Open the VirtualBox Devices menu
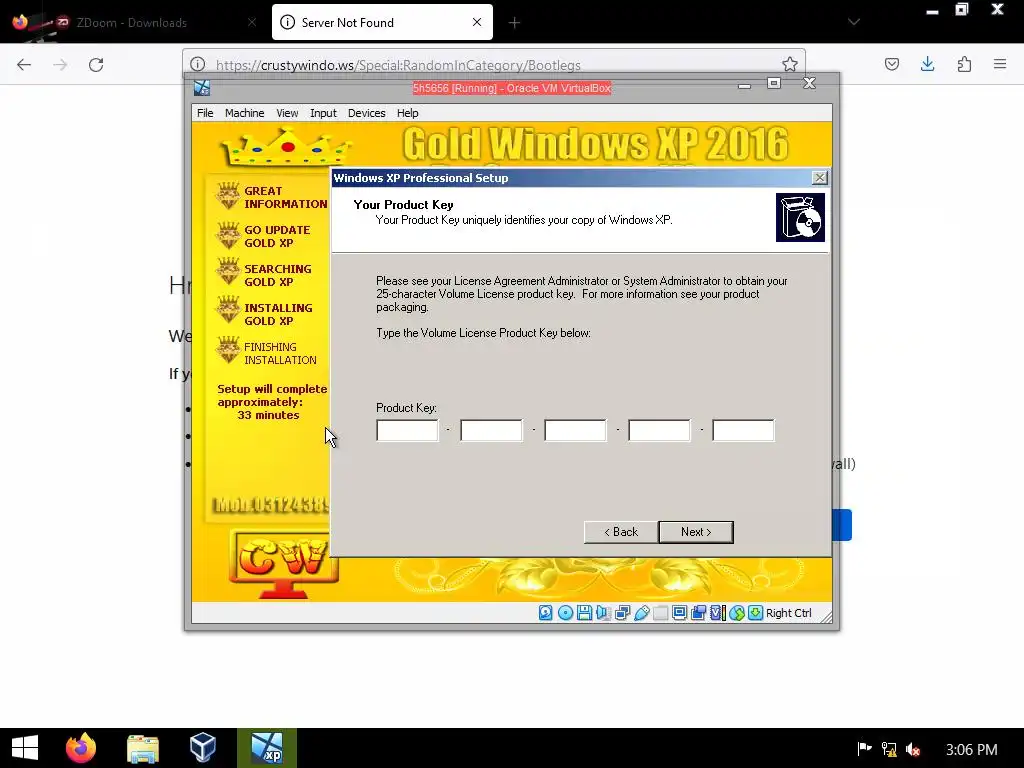Viewport: 1024px width, 768px height. (366, 113)
